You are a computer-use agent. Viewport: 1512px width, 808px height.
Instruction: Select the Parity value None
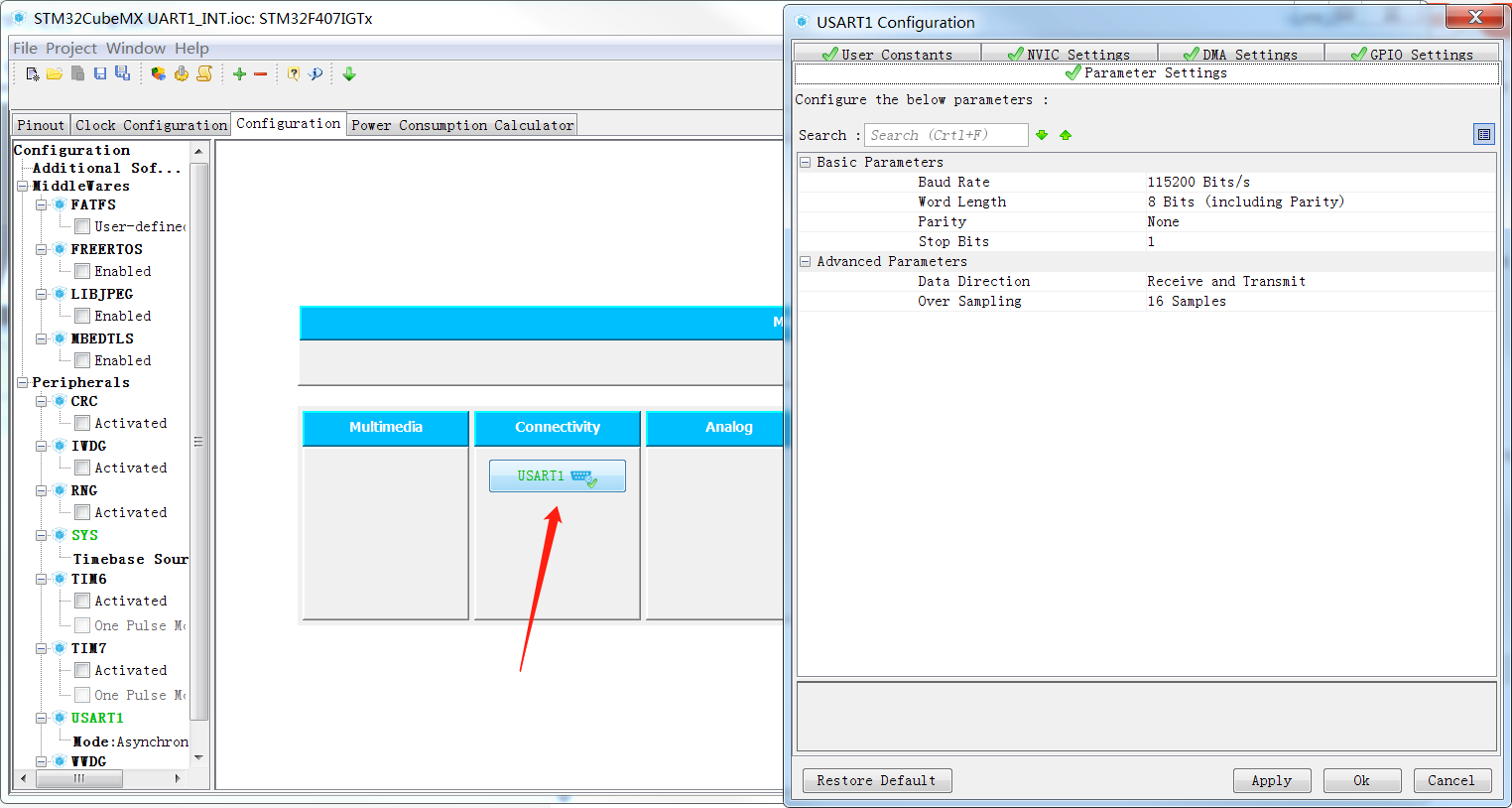1163,221
